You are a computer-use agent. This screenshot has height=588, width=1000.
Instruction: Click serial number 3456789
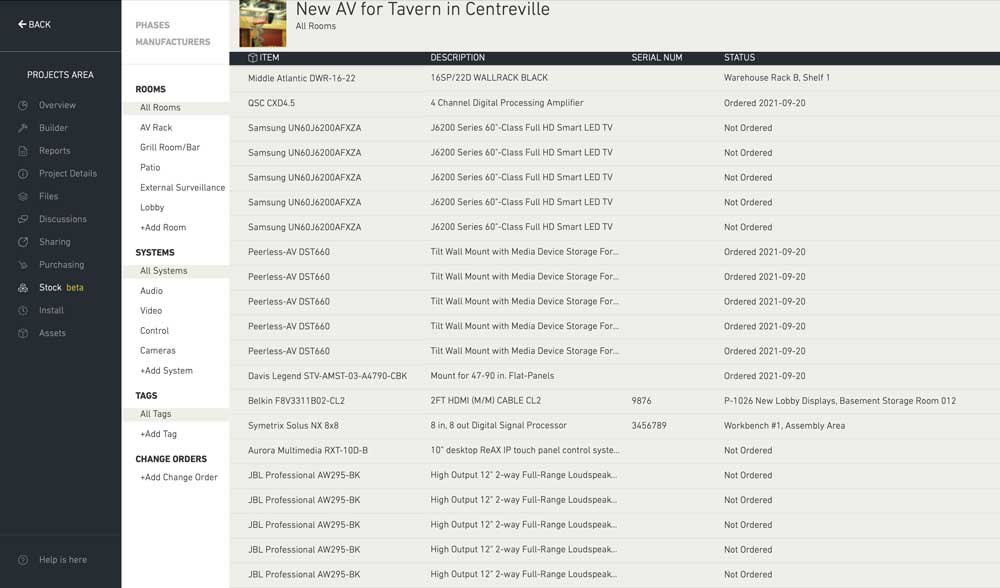click(x=649, y=425)
